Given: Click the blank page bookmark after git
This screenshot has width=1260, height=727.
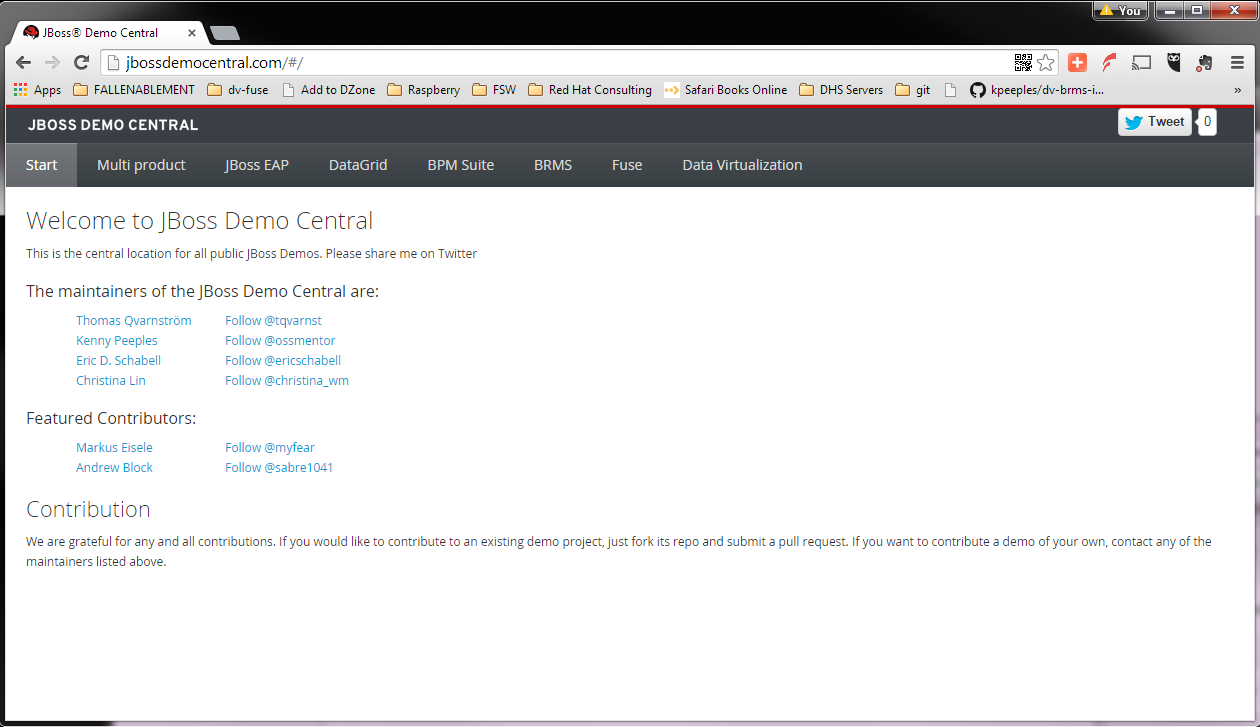Looking at the screenshot, I should pyautogui.click(x=950, y=90).
